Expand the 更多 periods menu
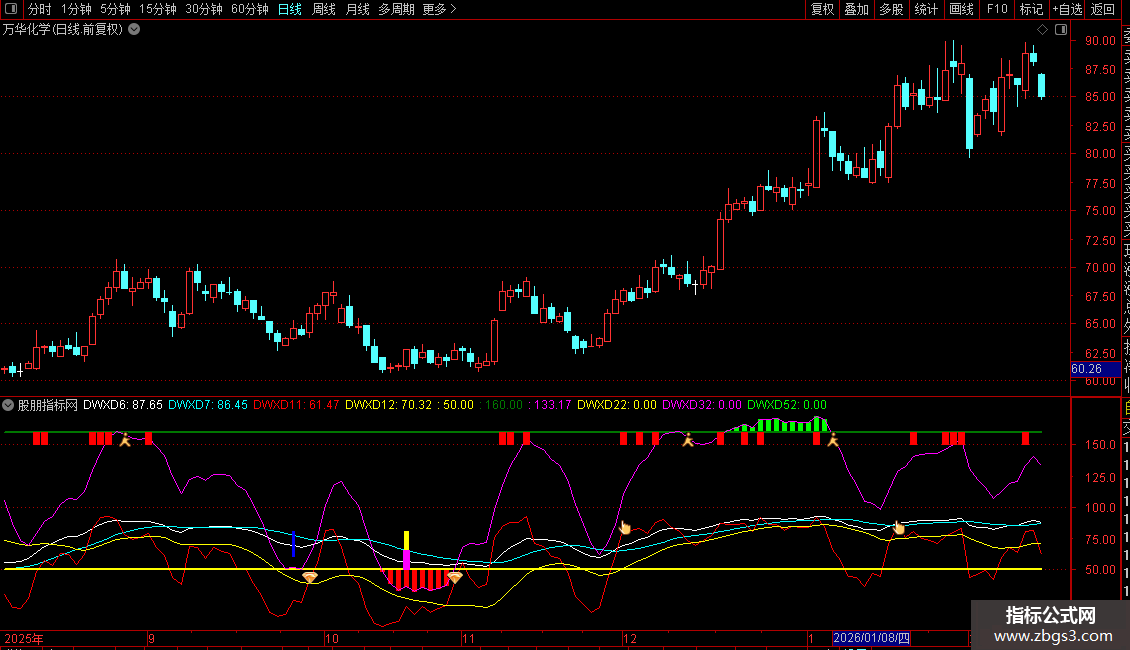This screenshot has width=1130, height=650. 439,9
